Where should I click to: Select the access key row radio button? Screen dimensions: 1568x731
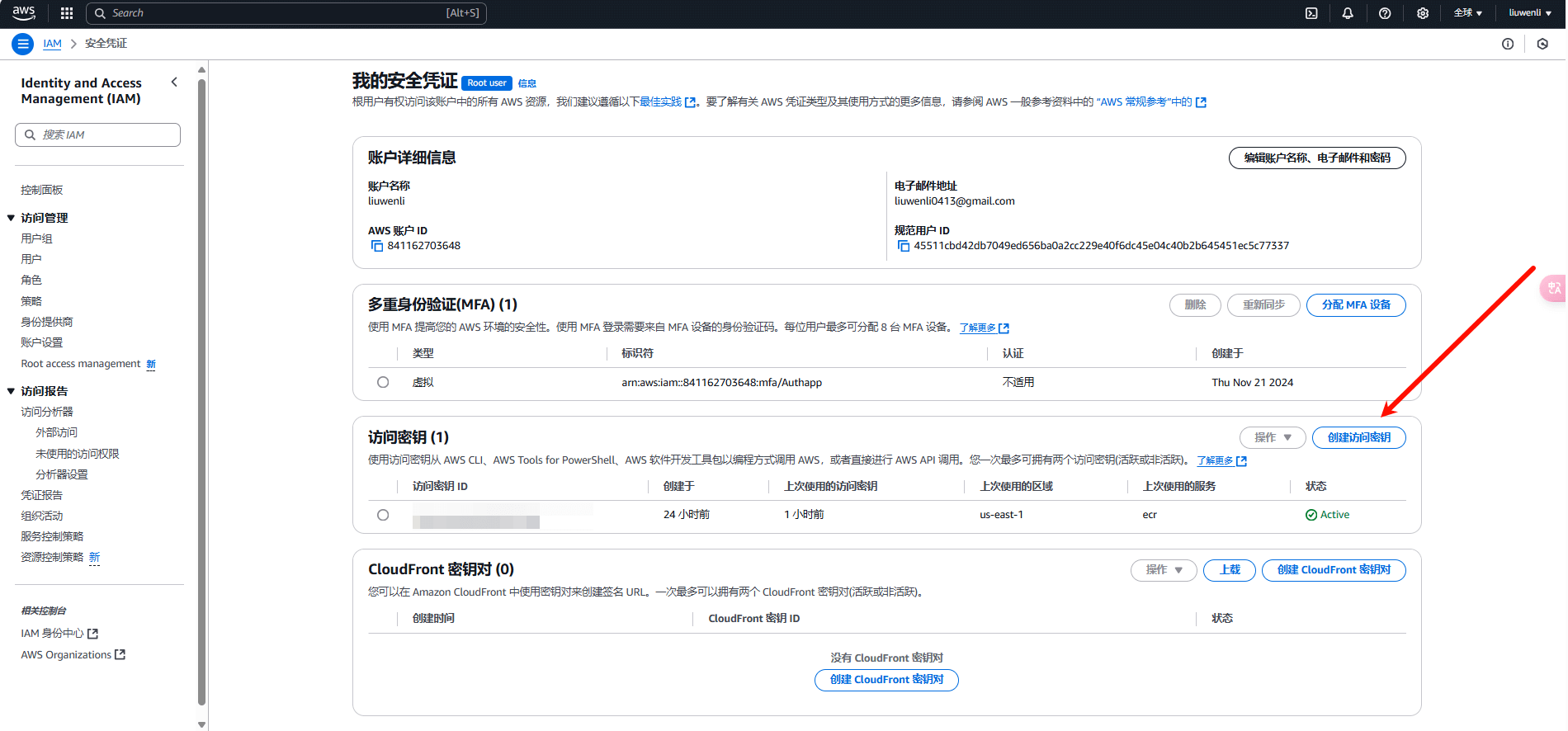(x=383, y=515)
